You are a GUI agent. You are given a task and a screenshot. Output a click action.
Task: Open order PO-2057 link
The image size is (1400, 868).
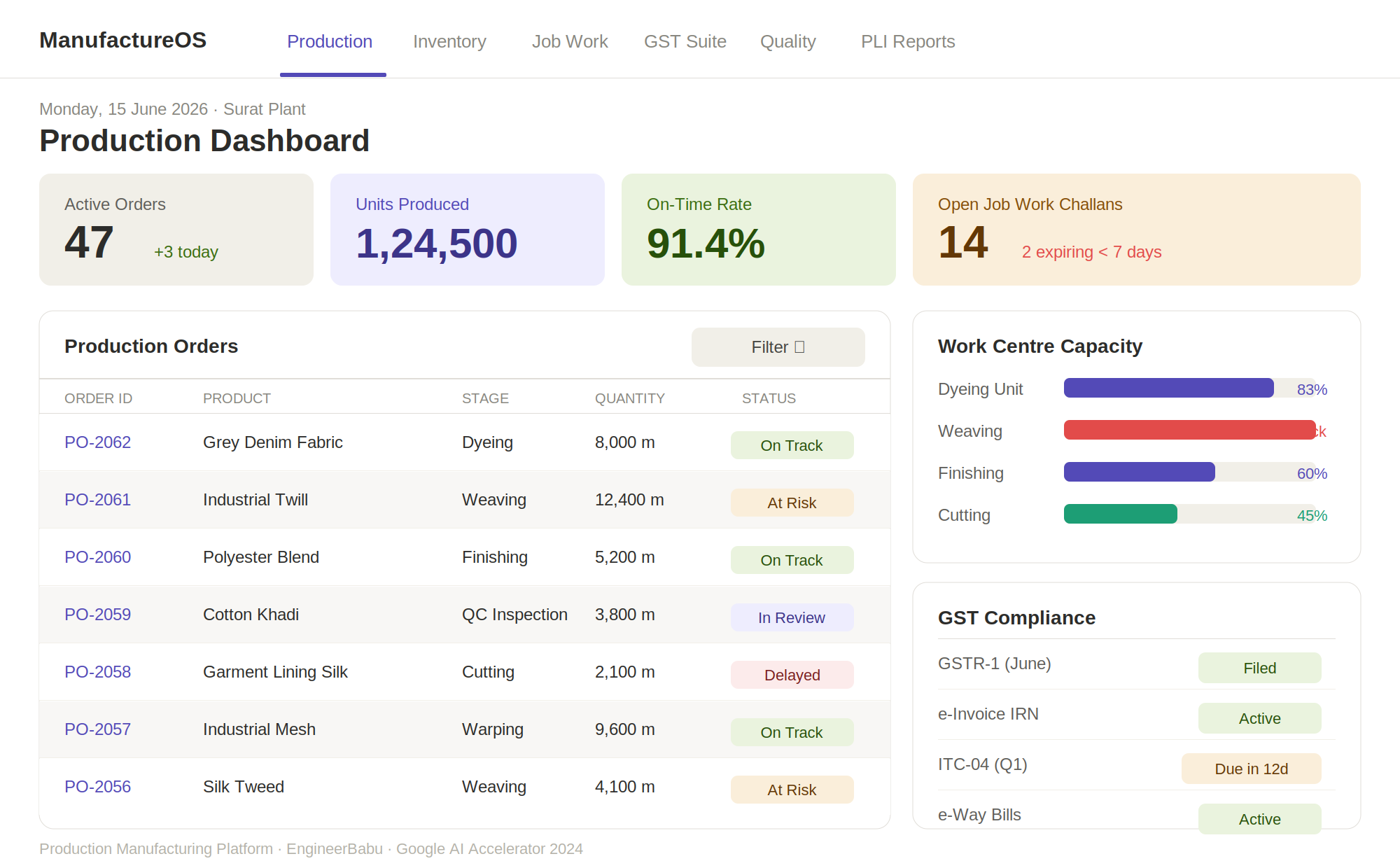click(x=98, y=729)
